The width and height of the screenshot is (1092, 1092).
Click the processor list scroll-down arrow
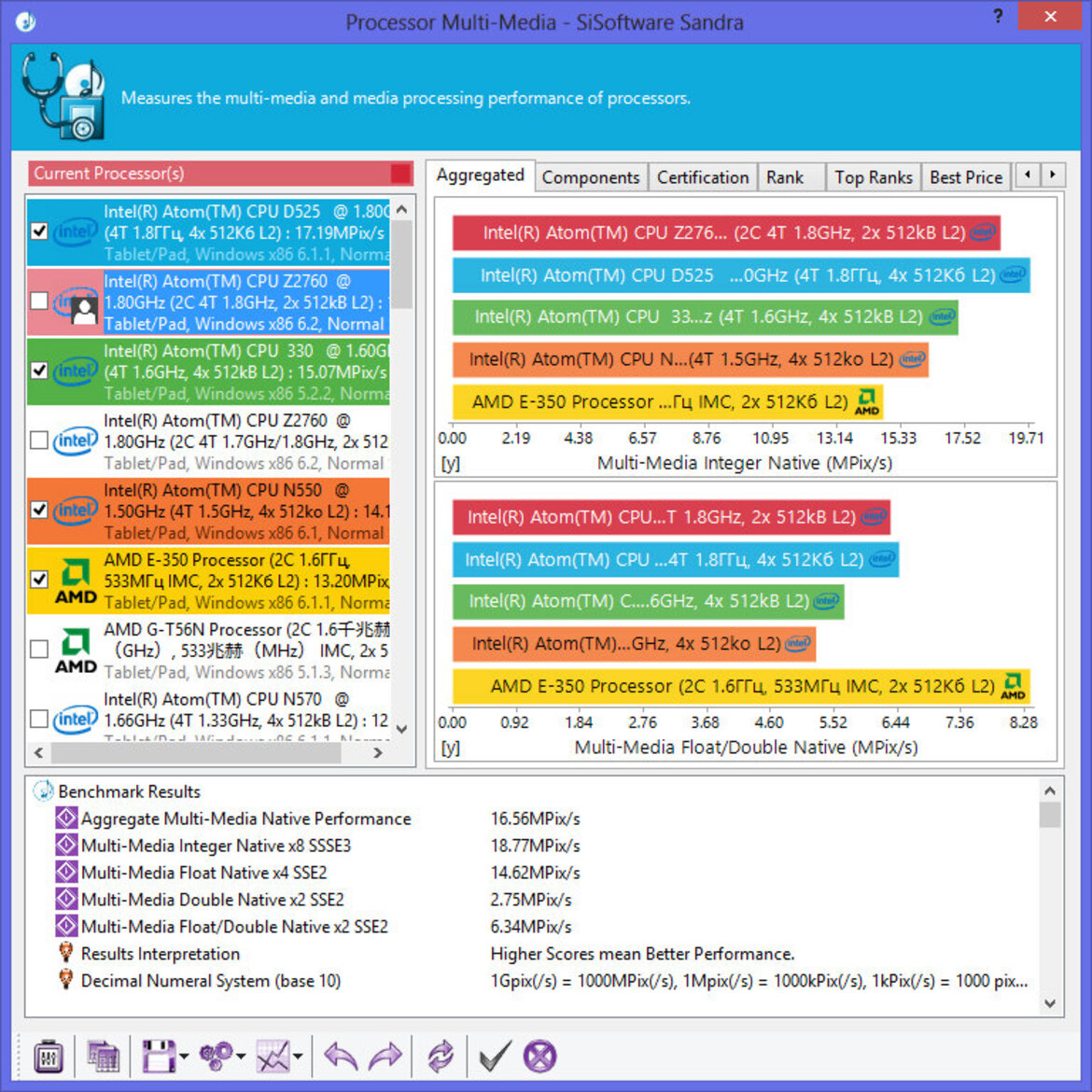point(402,728)
